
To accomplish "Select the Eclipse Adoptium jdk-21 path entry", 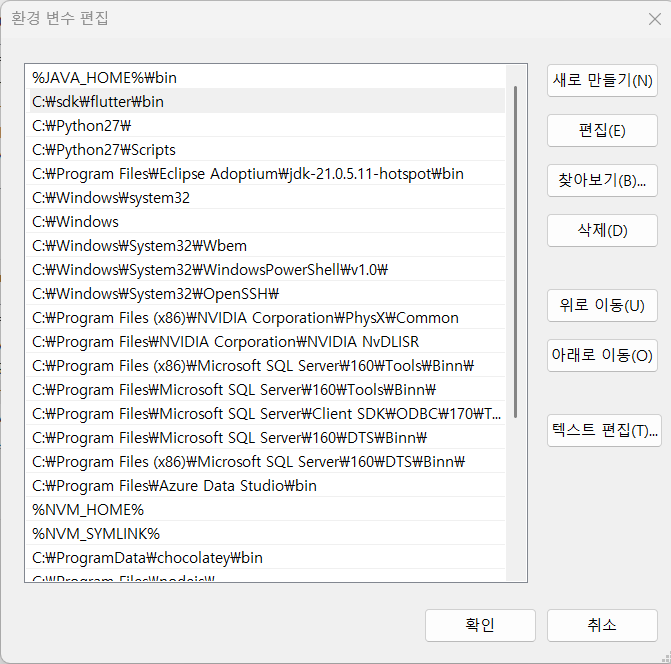I will 266,174.
